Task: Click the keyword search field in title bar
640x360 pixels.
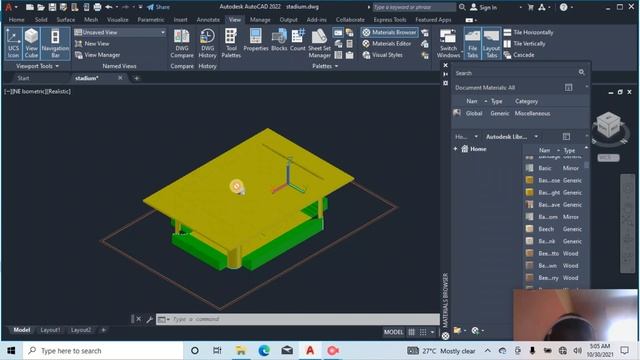Action: tap(414, 7)
